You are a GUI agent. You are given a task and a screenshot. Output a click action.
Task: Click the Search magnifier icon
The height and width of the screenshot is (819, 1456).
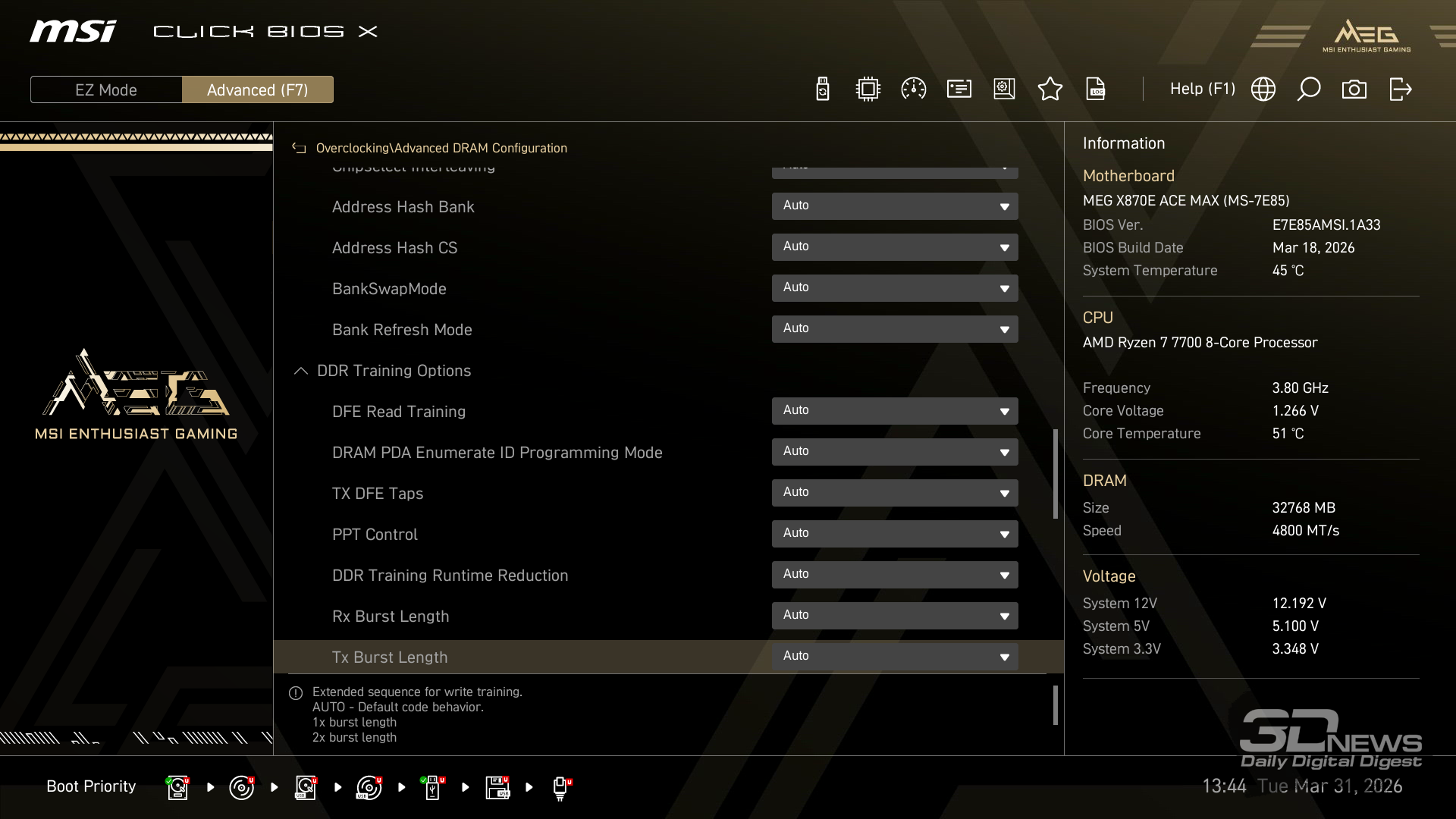tap(1308, 89)
